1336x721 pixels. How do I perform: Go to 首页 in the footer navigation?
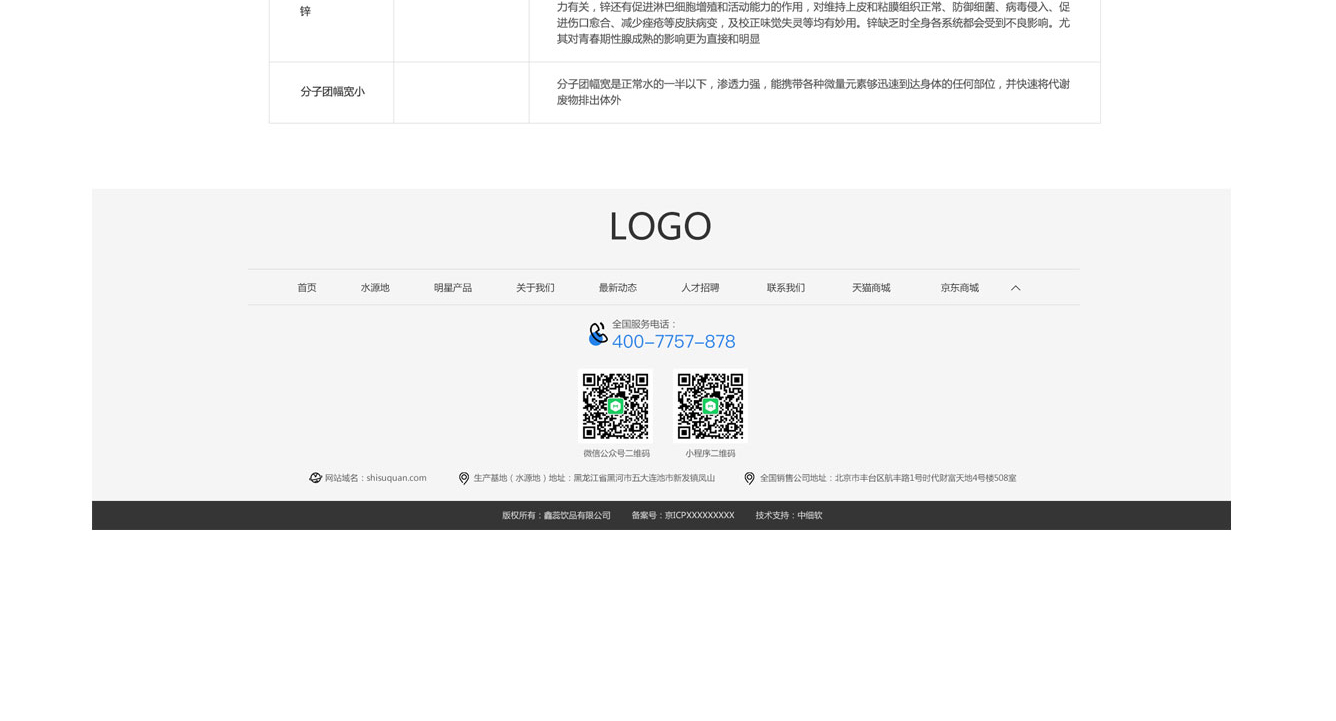pos(307,288)
